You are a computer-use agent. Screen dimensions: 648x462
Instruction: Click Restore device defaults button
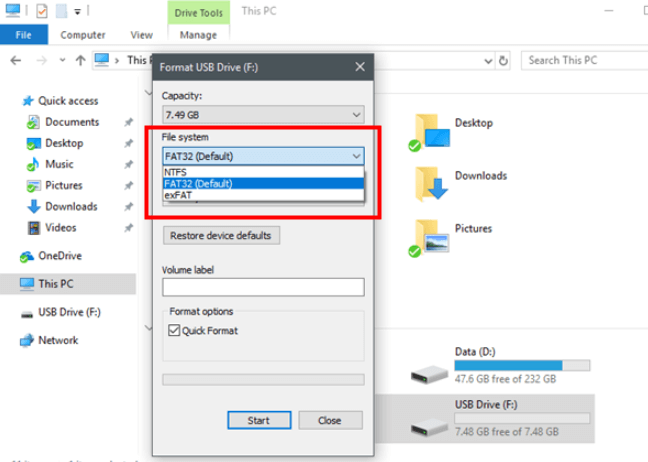coord(221,236)
